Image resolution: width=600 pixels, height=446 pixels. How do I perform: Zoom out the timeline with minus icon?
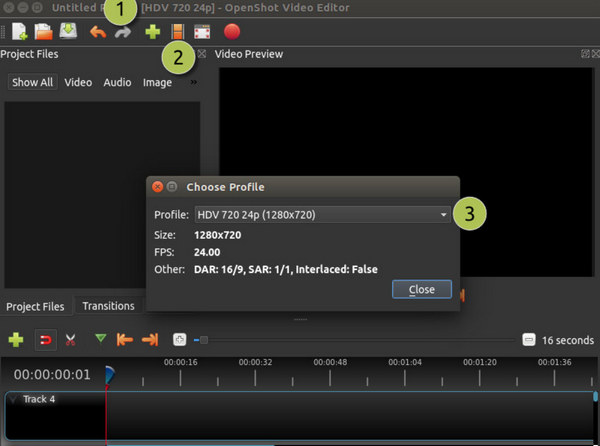tap(529, 339)
